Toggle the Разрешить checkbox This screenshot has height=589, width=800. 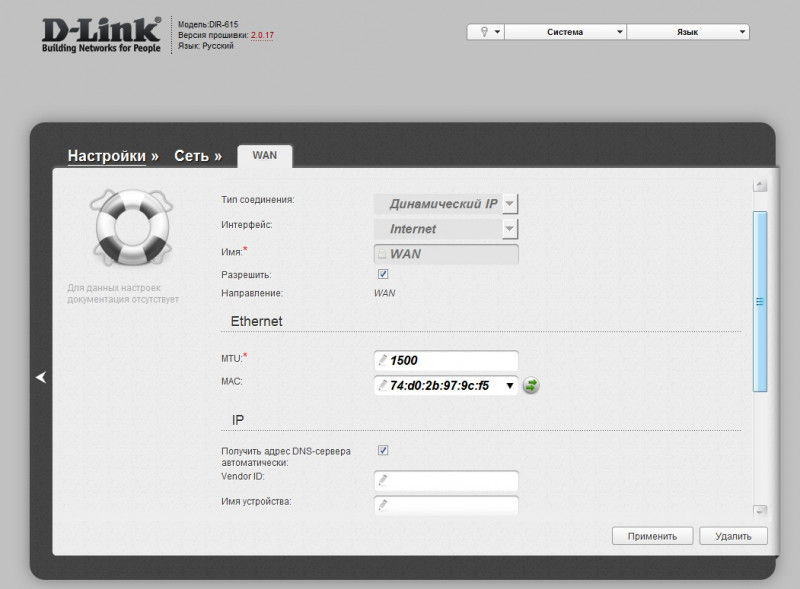[383, 274]
